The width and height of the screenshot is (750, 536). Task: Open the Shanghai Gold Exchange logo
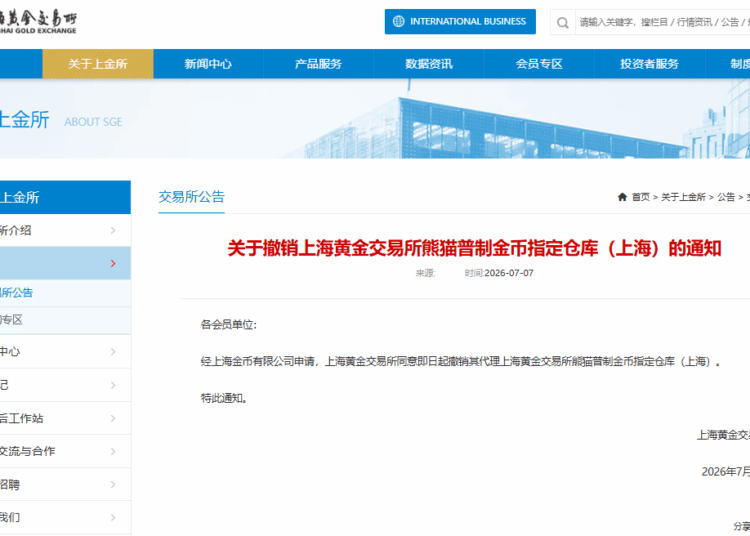click(x=38, y=22)
